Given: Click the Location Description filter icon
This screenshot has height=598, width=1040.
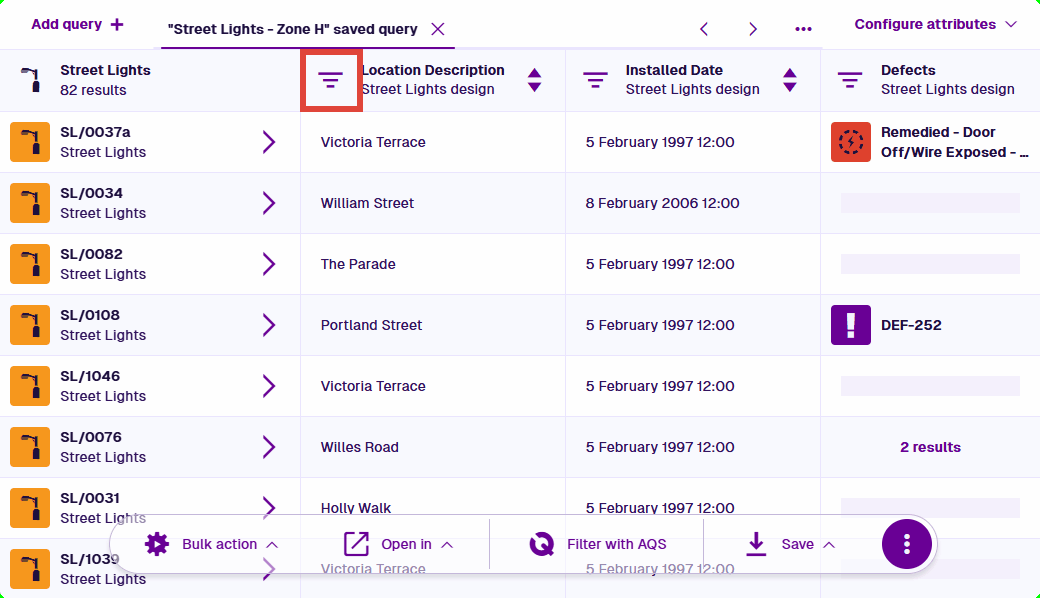Looking at the screenshot, I should (331, 80).
